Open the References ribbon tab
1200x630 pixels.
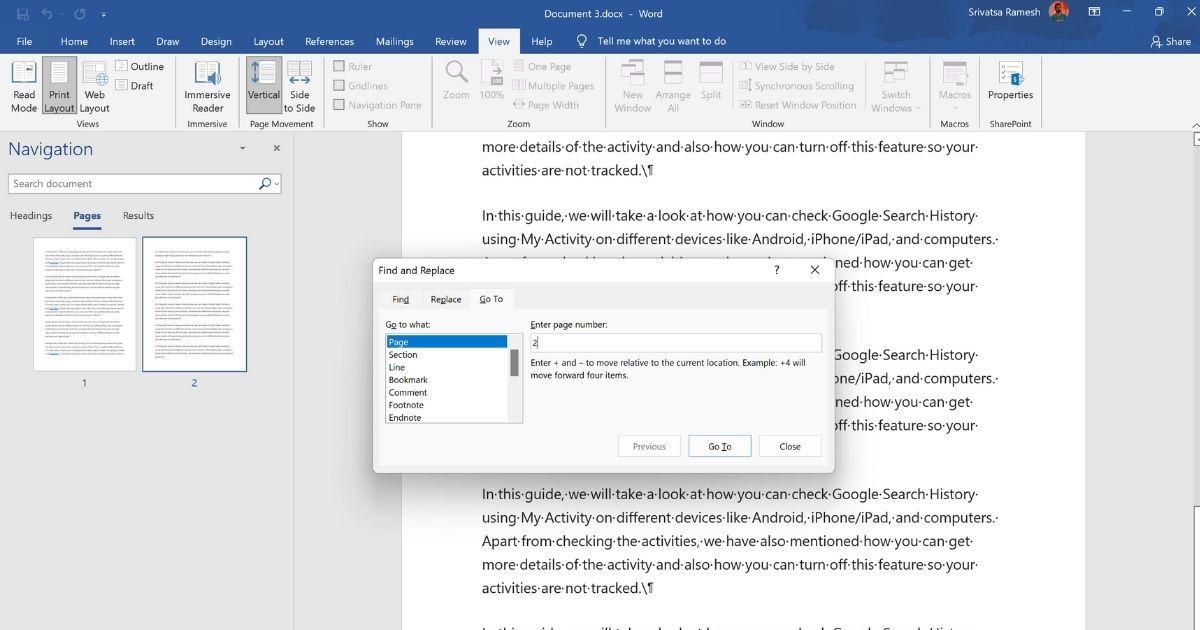(x=329, y=42)
